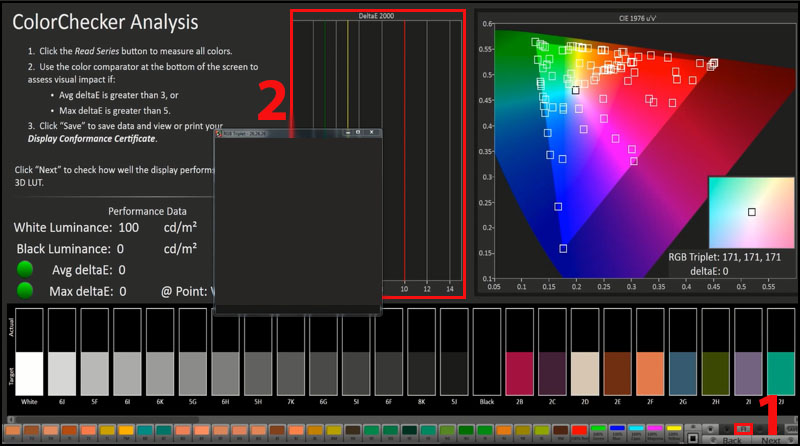Click the Avg deltaE: 0 readout
The height and width of the screenshot is (446, 800).
pyautogui.click(x=89, y=270)
